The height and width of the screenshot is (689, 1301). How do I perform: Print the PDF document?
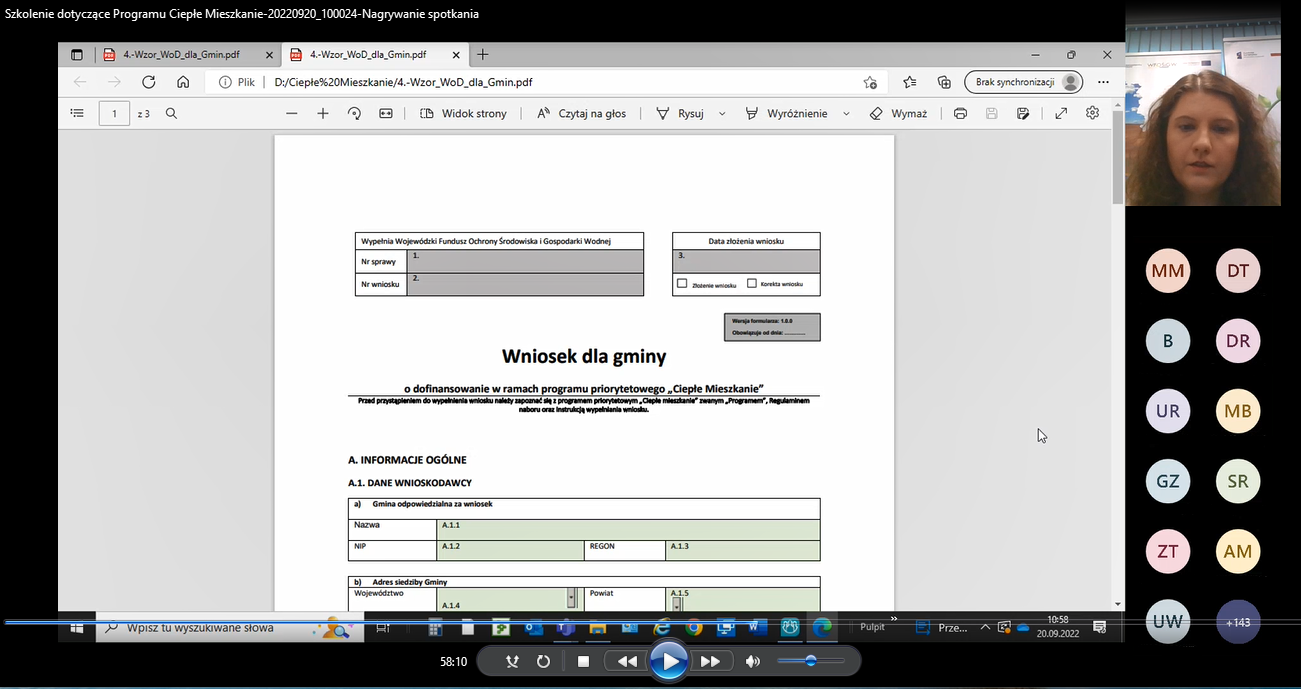[960, 114]
